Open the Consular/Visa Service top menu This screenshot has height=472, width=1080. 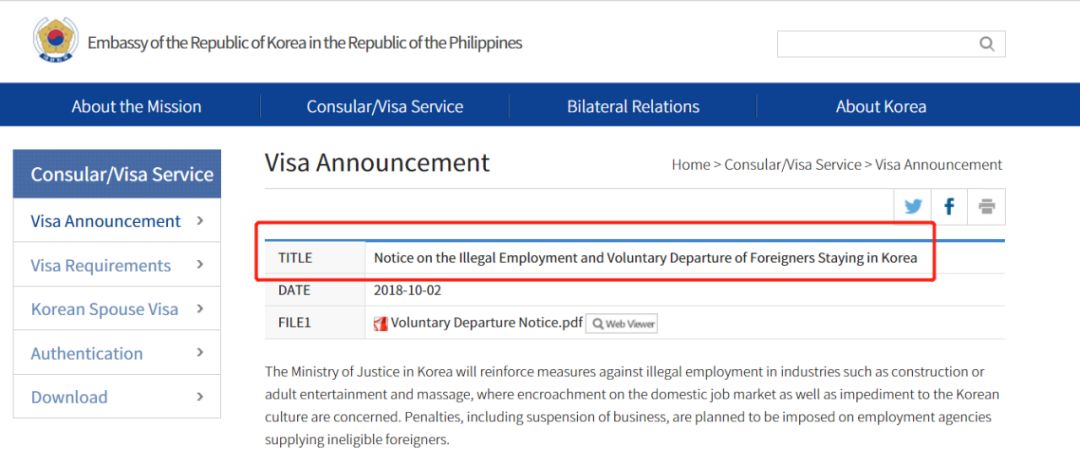tap(385, 106)
